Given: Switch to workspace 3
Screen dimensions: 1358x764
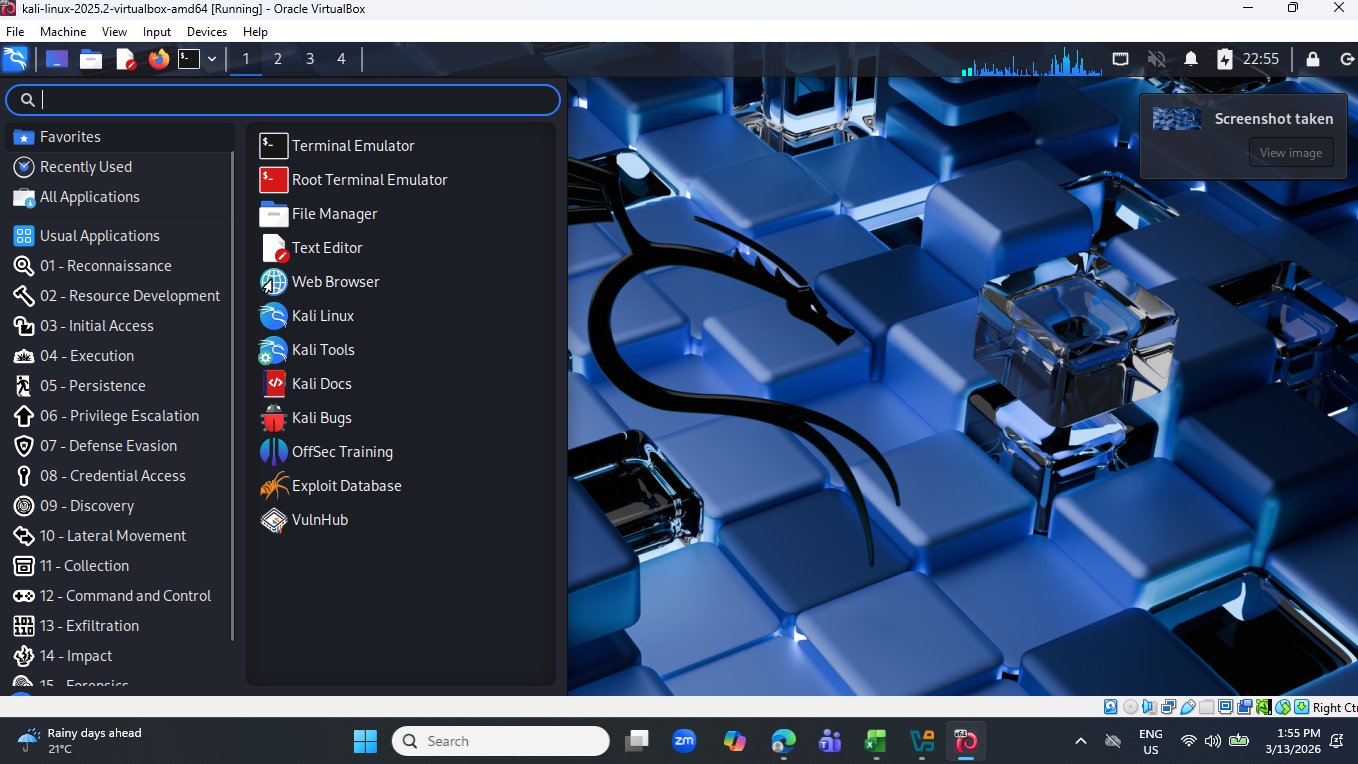Looking at the screenshot, I should [310, 59].
